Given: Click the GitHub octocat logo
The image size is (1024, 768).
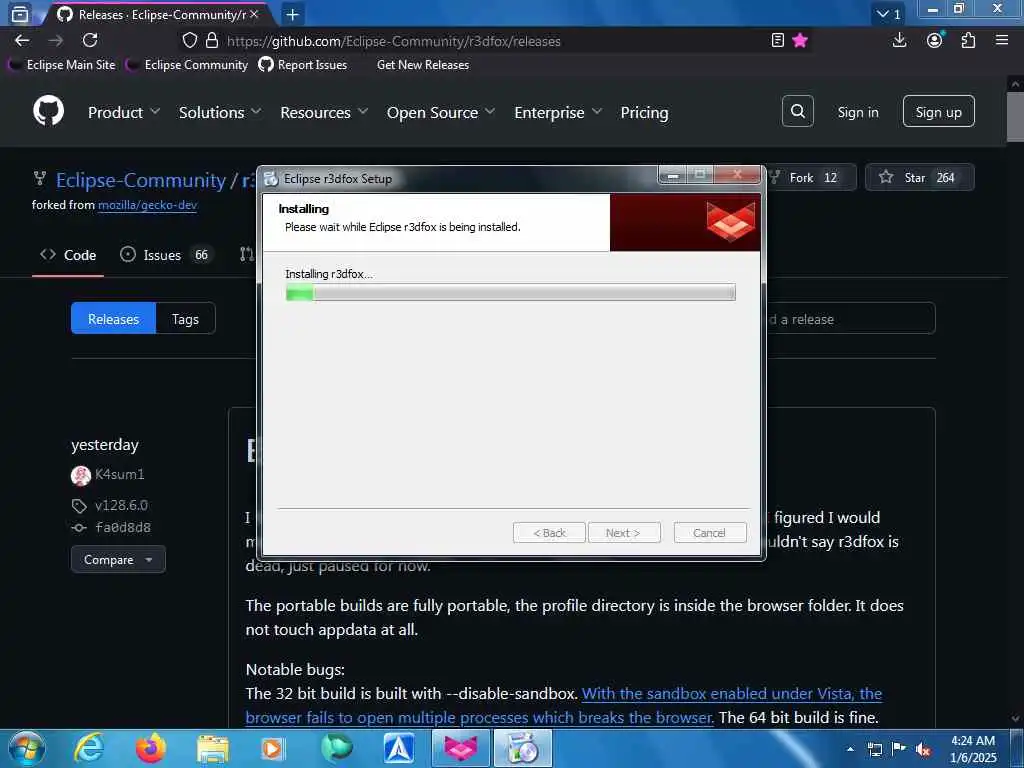Looking at the screenshot, I should [49, 111].
